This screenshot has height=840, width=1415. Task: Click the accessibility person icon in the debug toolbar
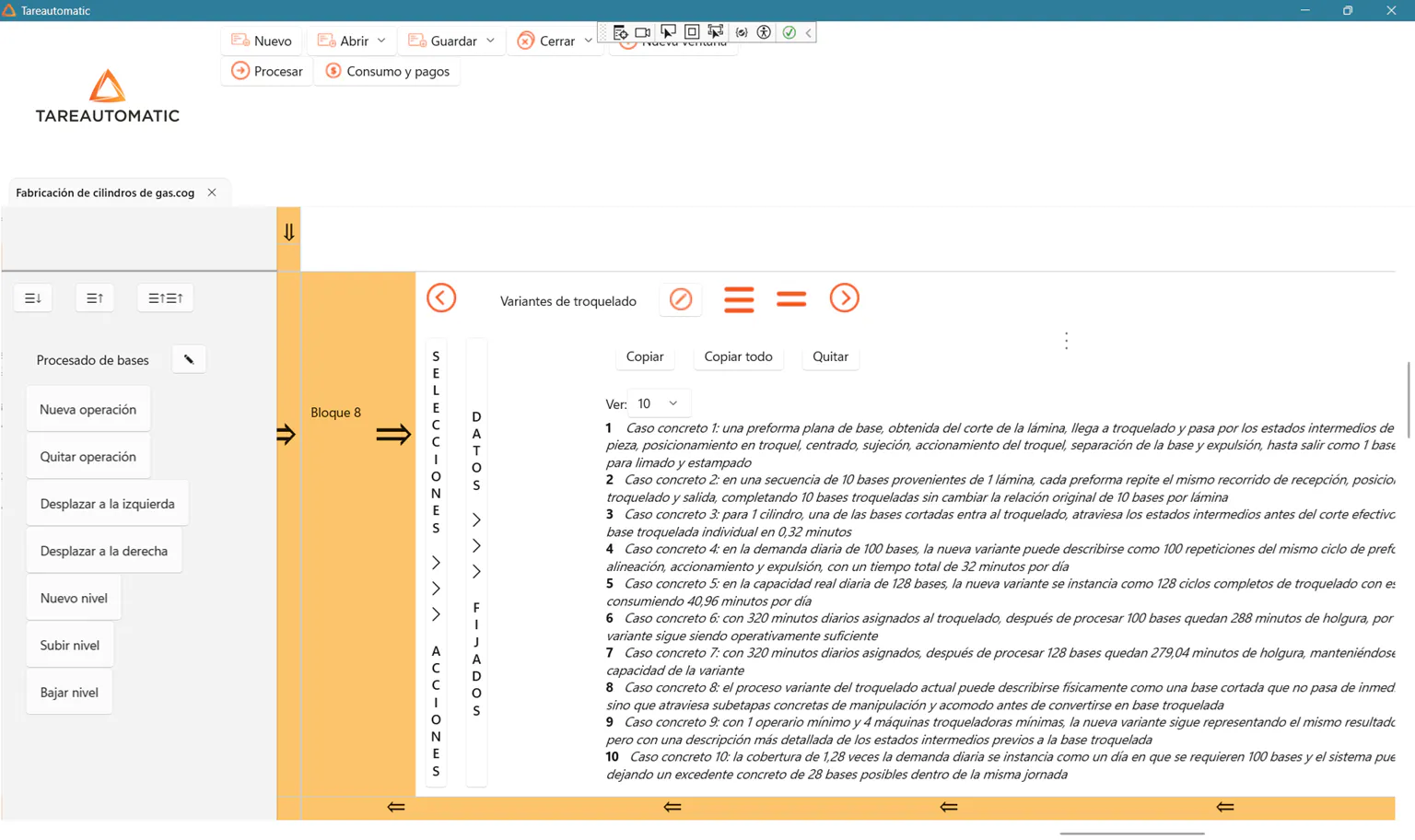pos(764,32)
